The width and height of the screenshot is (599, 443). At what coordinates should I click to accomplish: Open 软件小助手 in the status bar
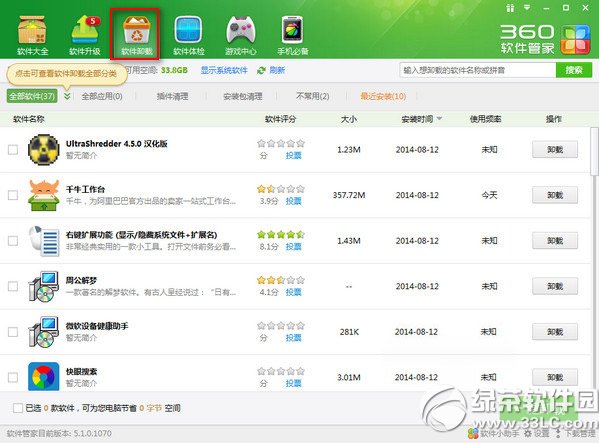point(494,433)
